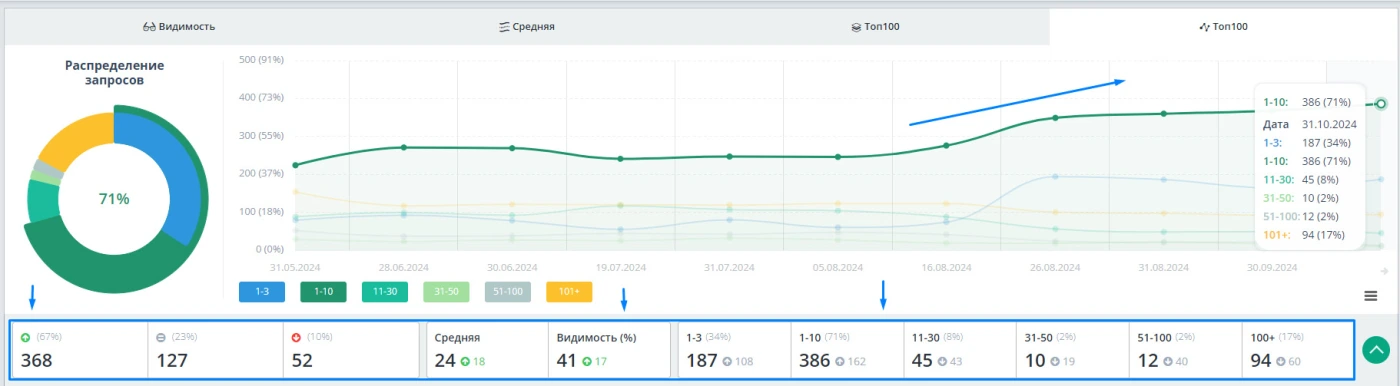This screenshot has width=1400, height=386.
Task: Select the 26.08.2024 data point on green line
Action: (x=1055, y=118)
